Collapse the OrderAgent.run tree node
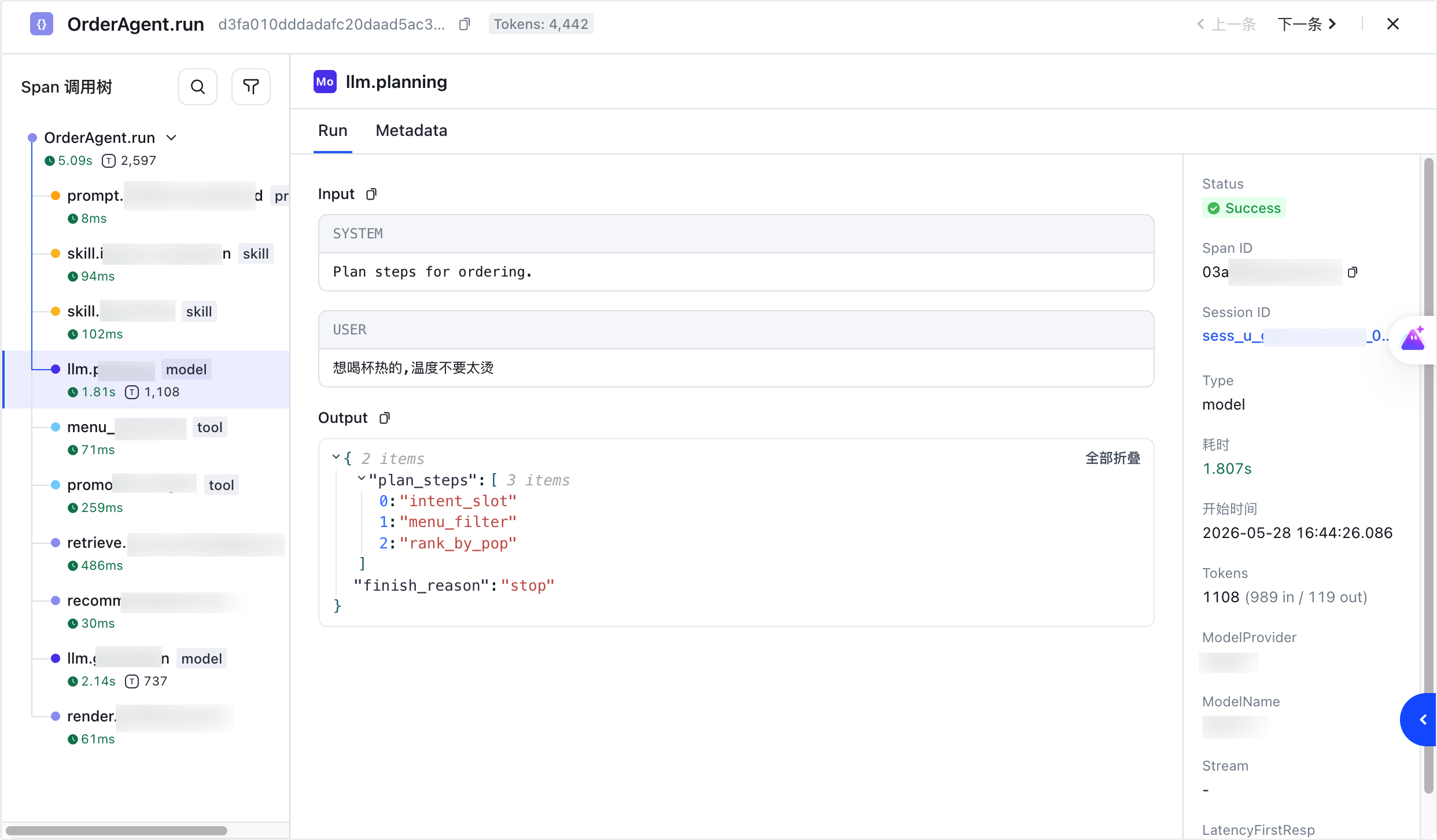 click(171, 138)
